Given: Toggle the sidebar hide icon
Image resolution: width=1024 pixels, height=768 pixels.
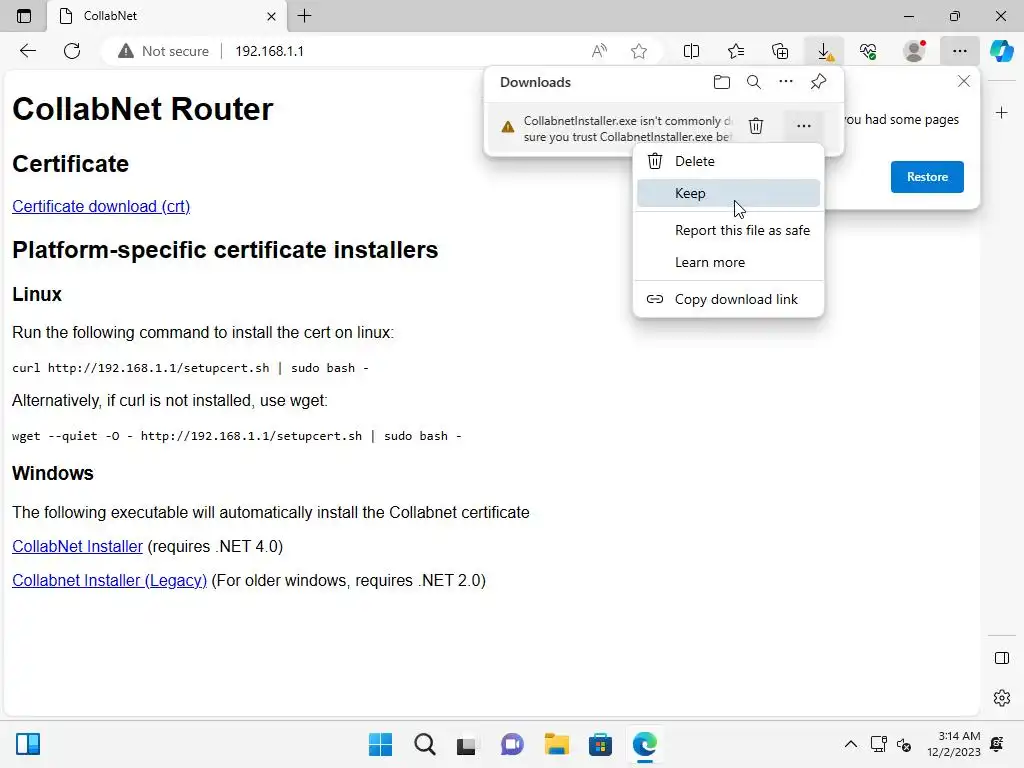Looking at the screenshot, I should (x=1002, y=658).
